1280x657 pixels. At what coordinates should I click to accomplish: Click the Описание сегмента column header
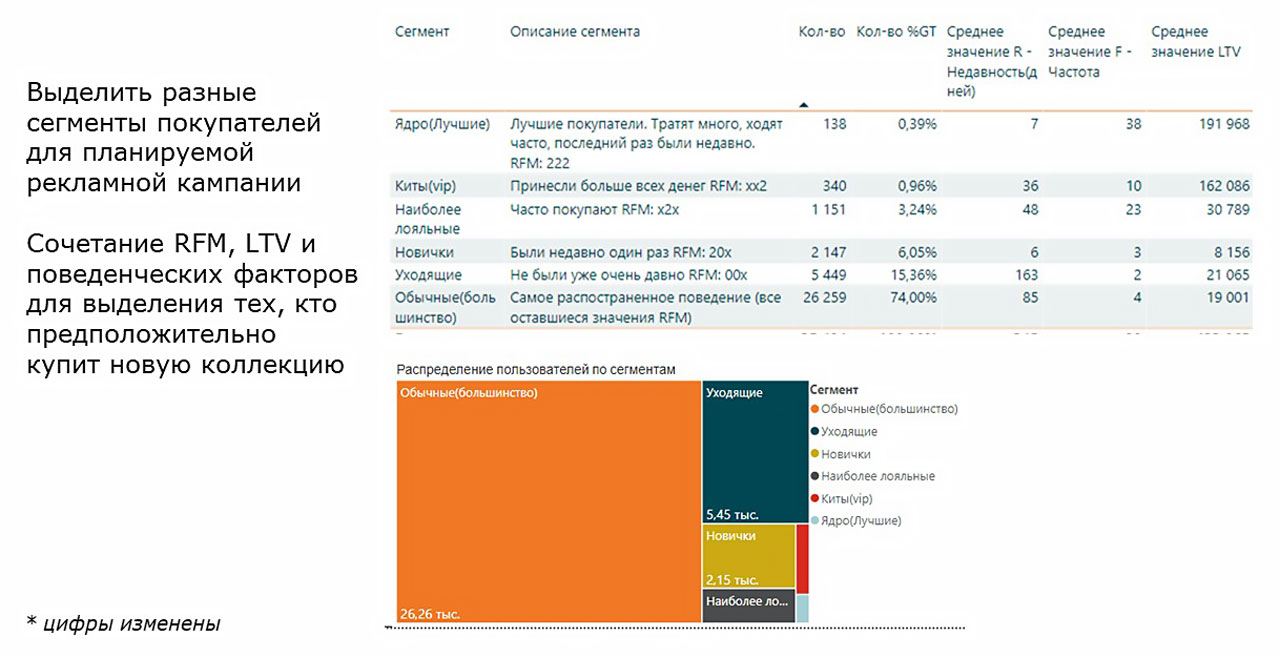[575, 32]
